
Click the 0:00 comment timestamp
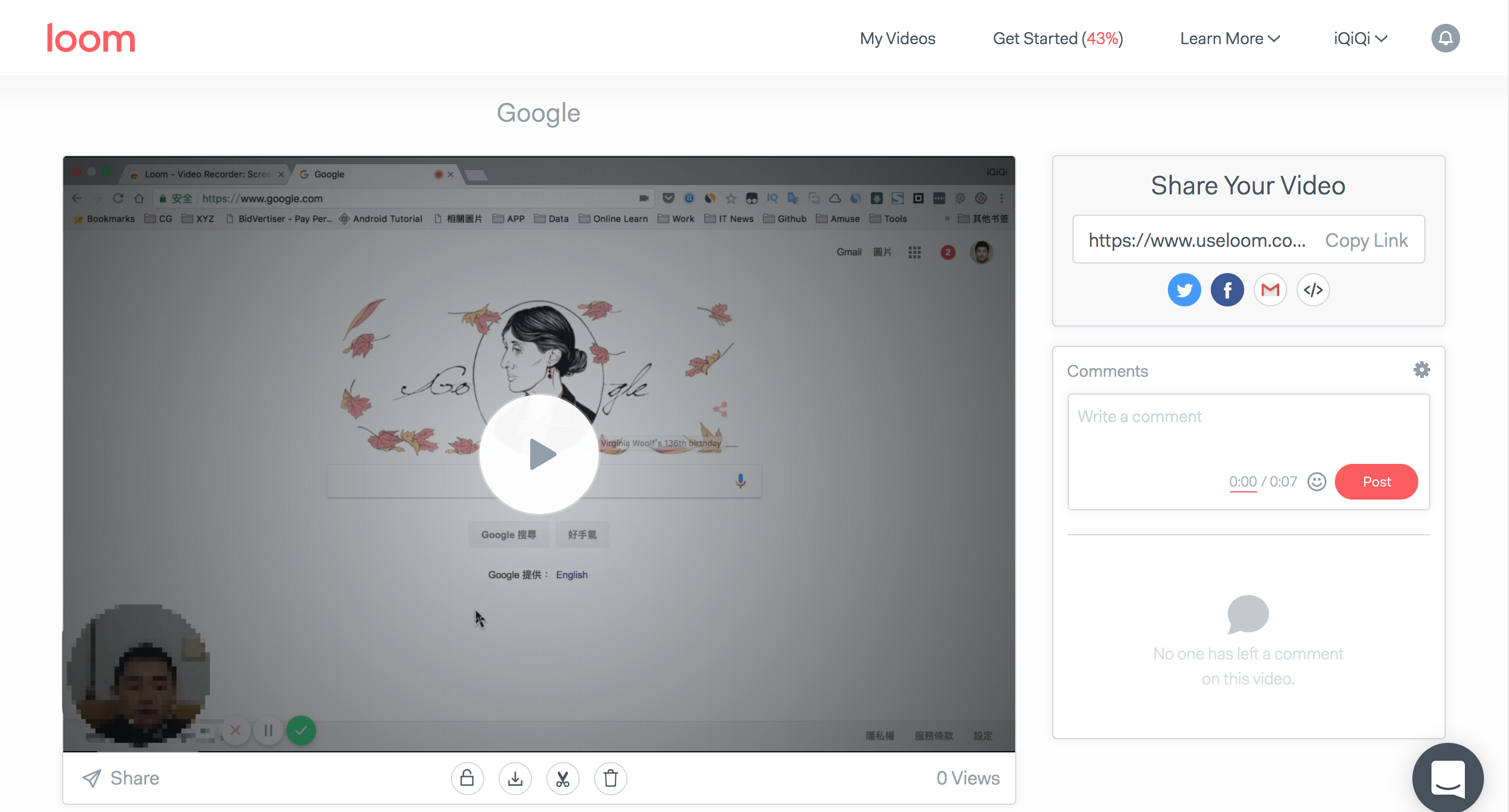click(x=1242, y=482)
